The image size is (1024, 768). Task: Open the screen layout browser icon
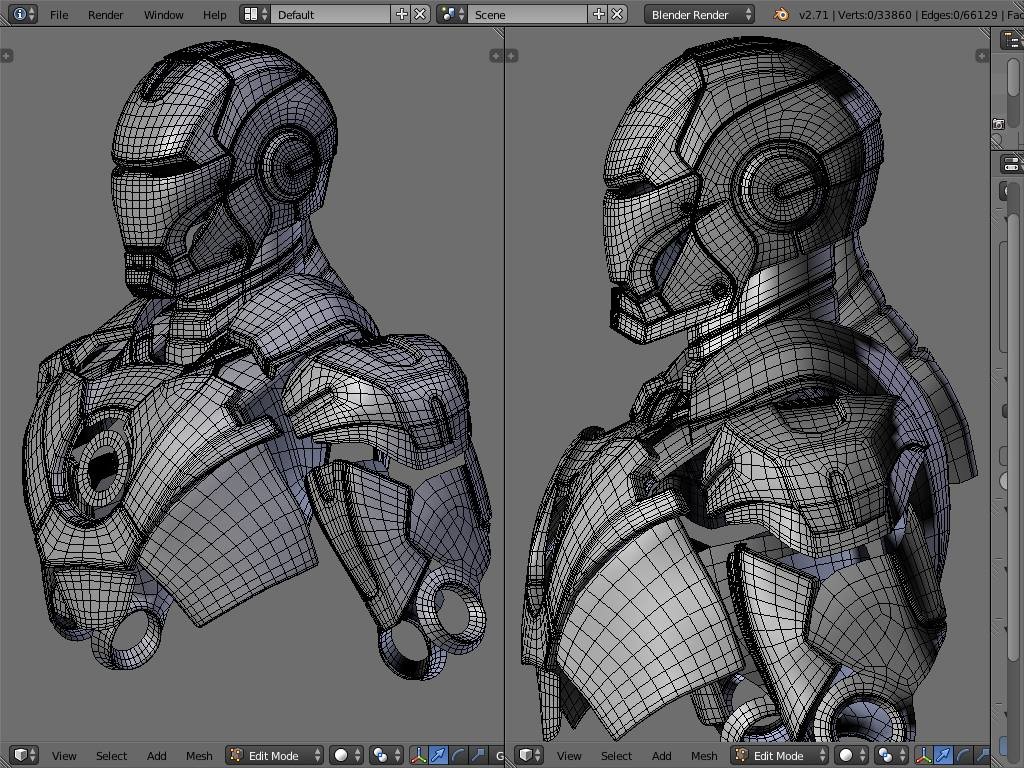255,14
